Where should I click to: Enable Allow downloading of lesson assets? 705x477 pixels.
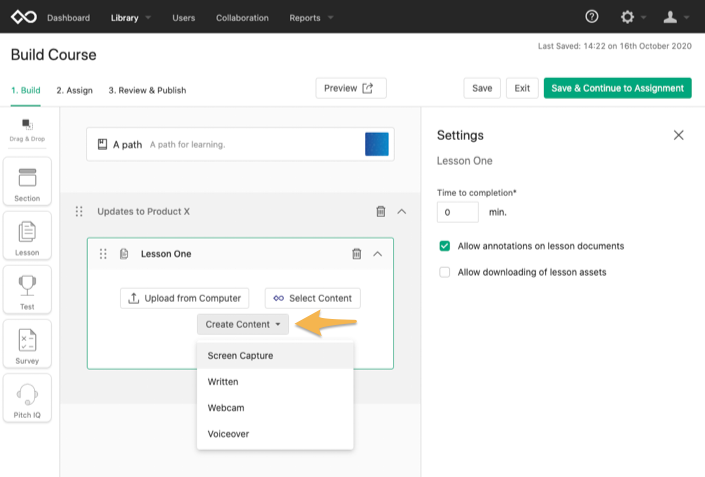point(445,272)
